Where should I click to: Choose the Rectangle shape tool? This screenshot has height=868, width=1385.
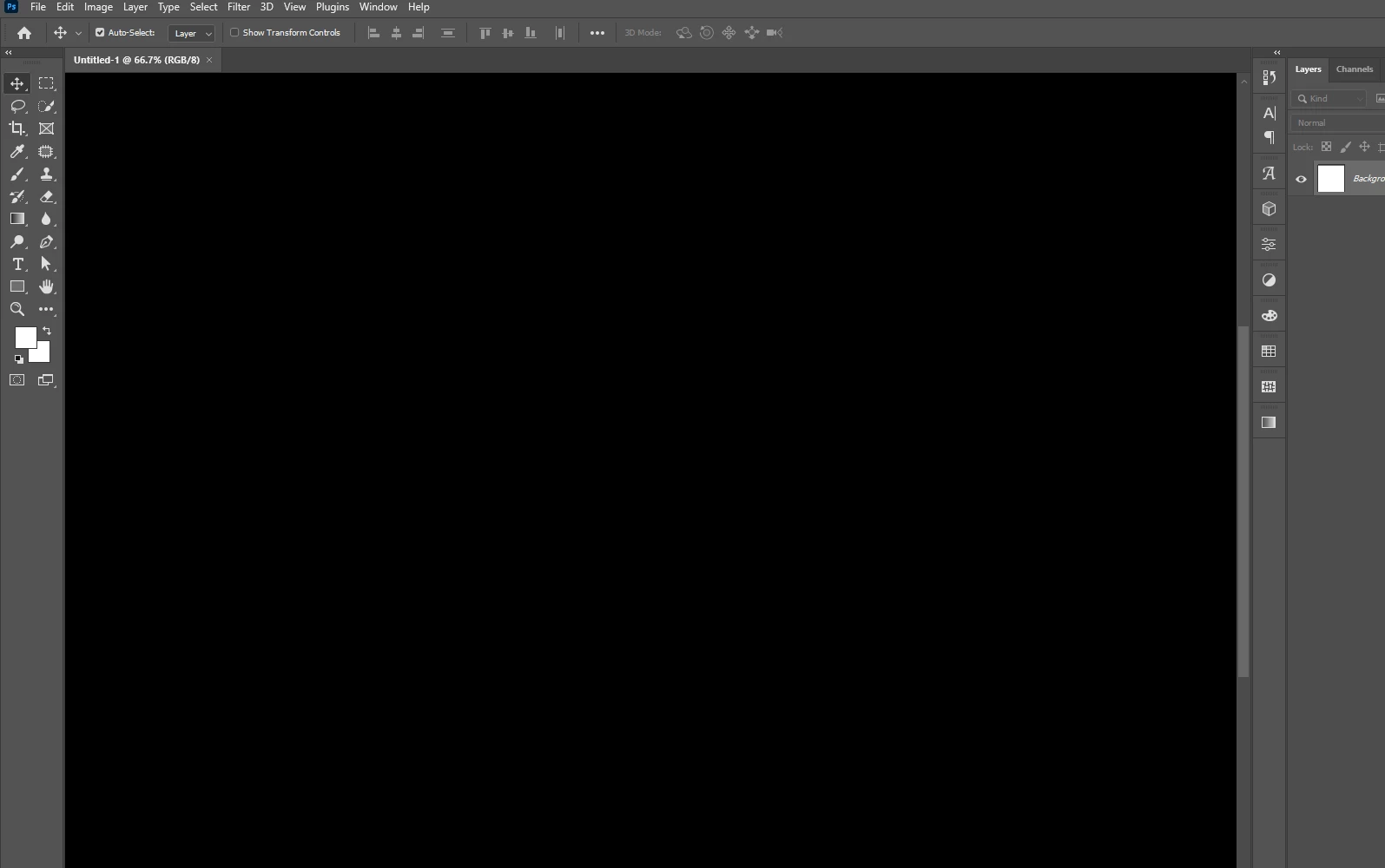pos(17,286)
